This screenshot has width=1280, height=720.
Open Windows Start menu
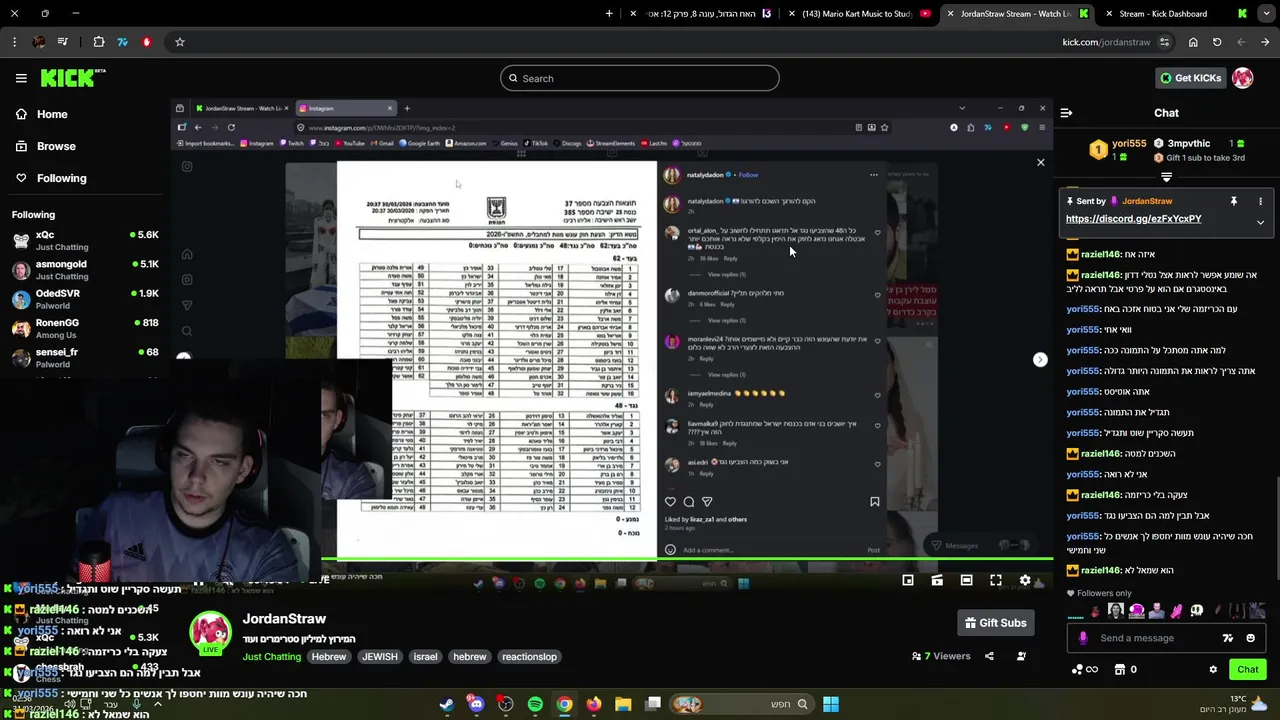point(830,704)
